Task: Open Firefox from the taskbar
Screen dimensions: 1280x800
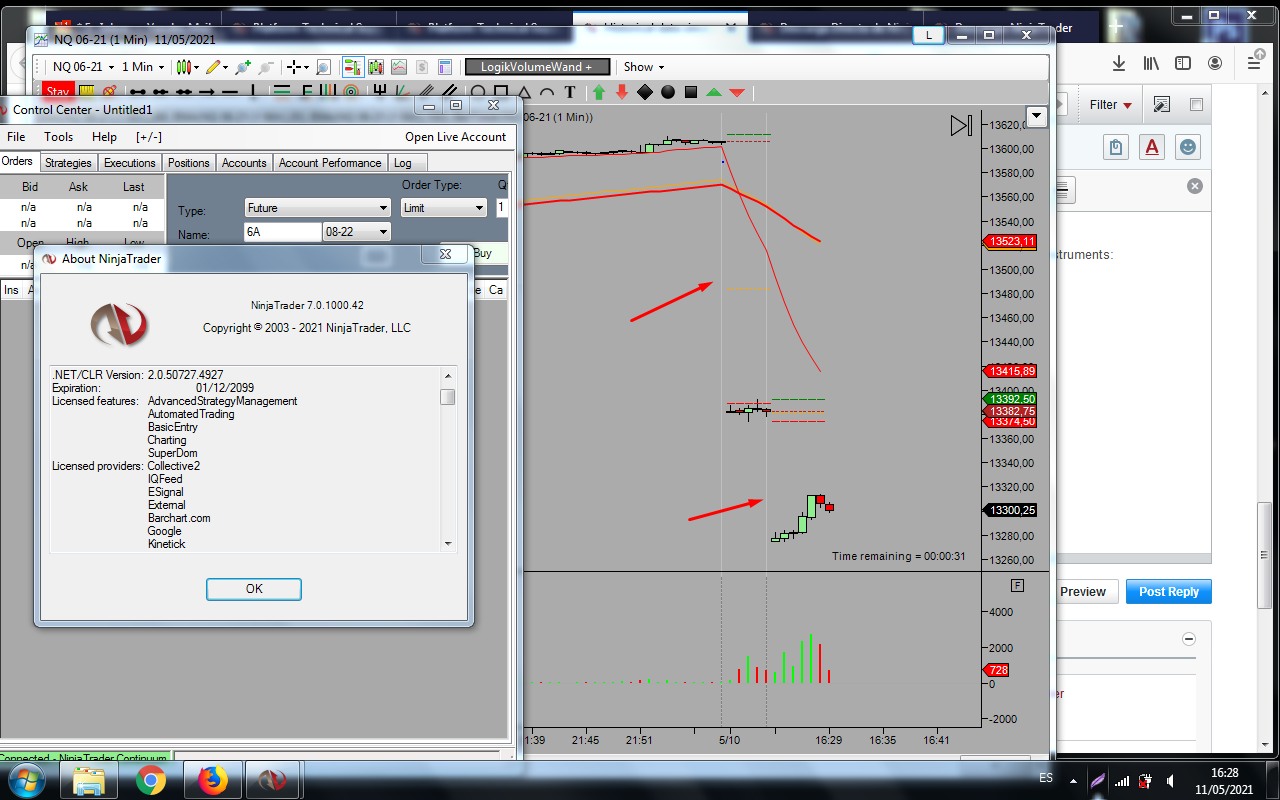Action: (212, 780)
